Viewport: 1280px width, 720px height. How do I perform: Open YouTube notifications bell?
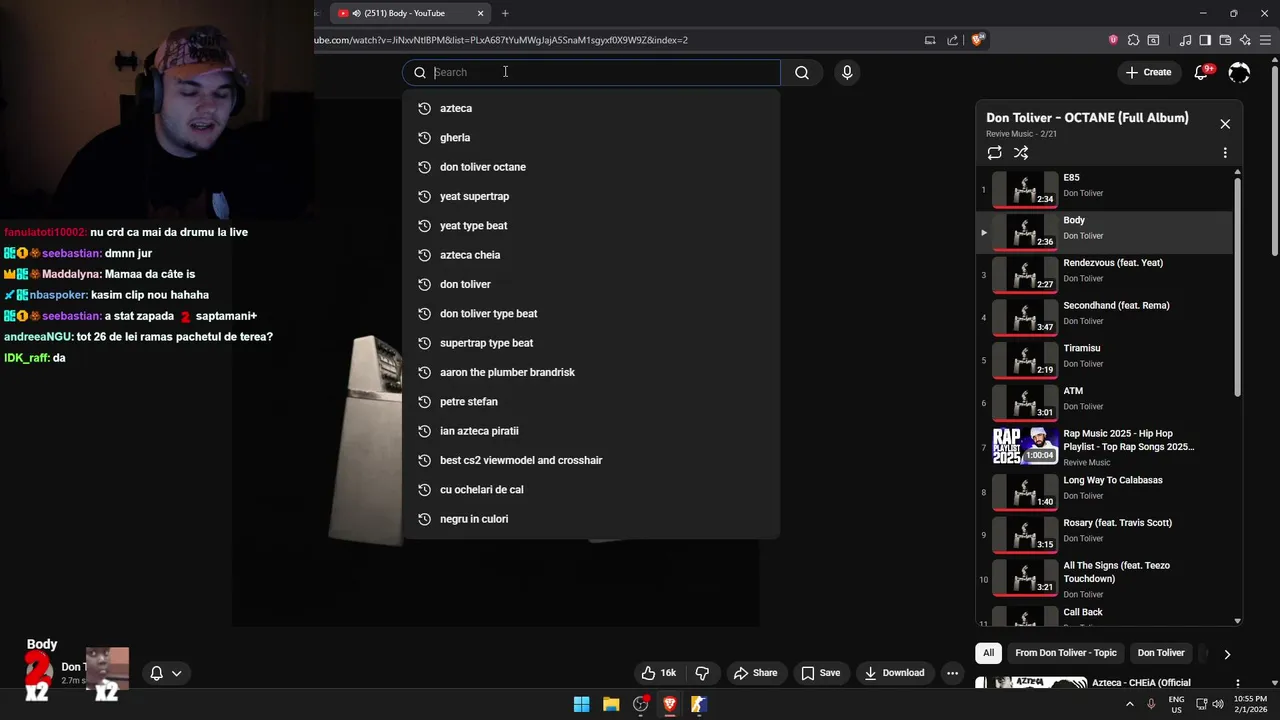coord(1202,72)
